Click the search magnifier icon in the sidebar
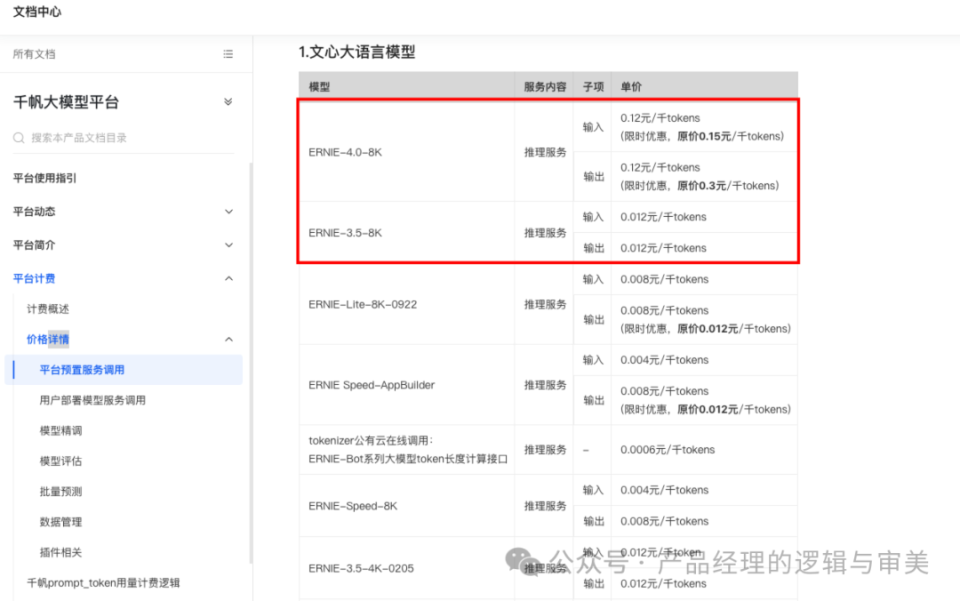960x601 pixels. point(20,137)
